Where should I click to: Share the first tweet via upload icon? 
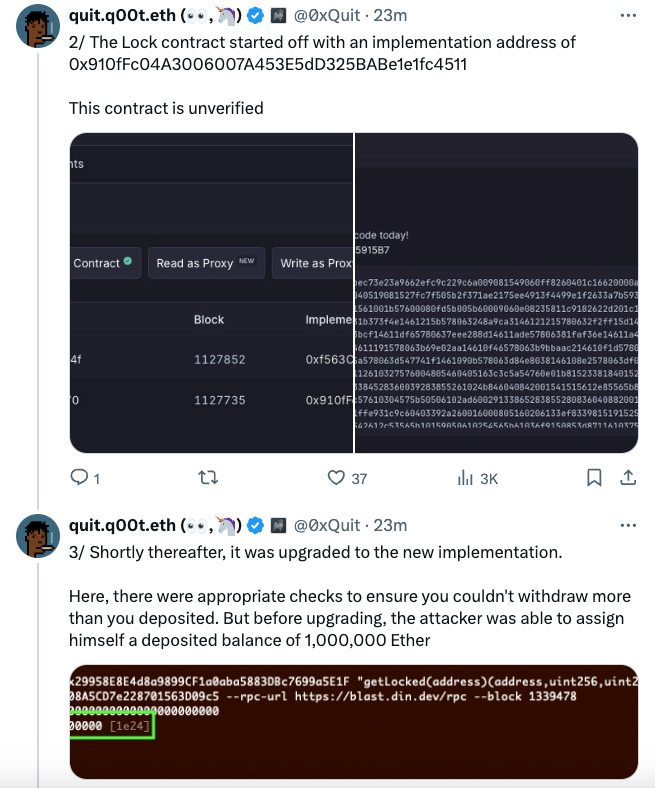[628, 477]
